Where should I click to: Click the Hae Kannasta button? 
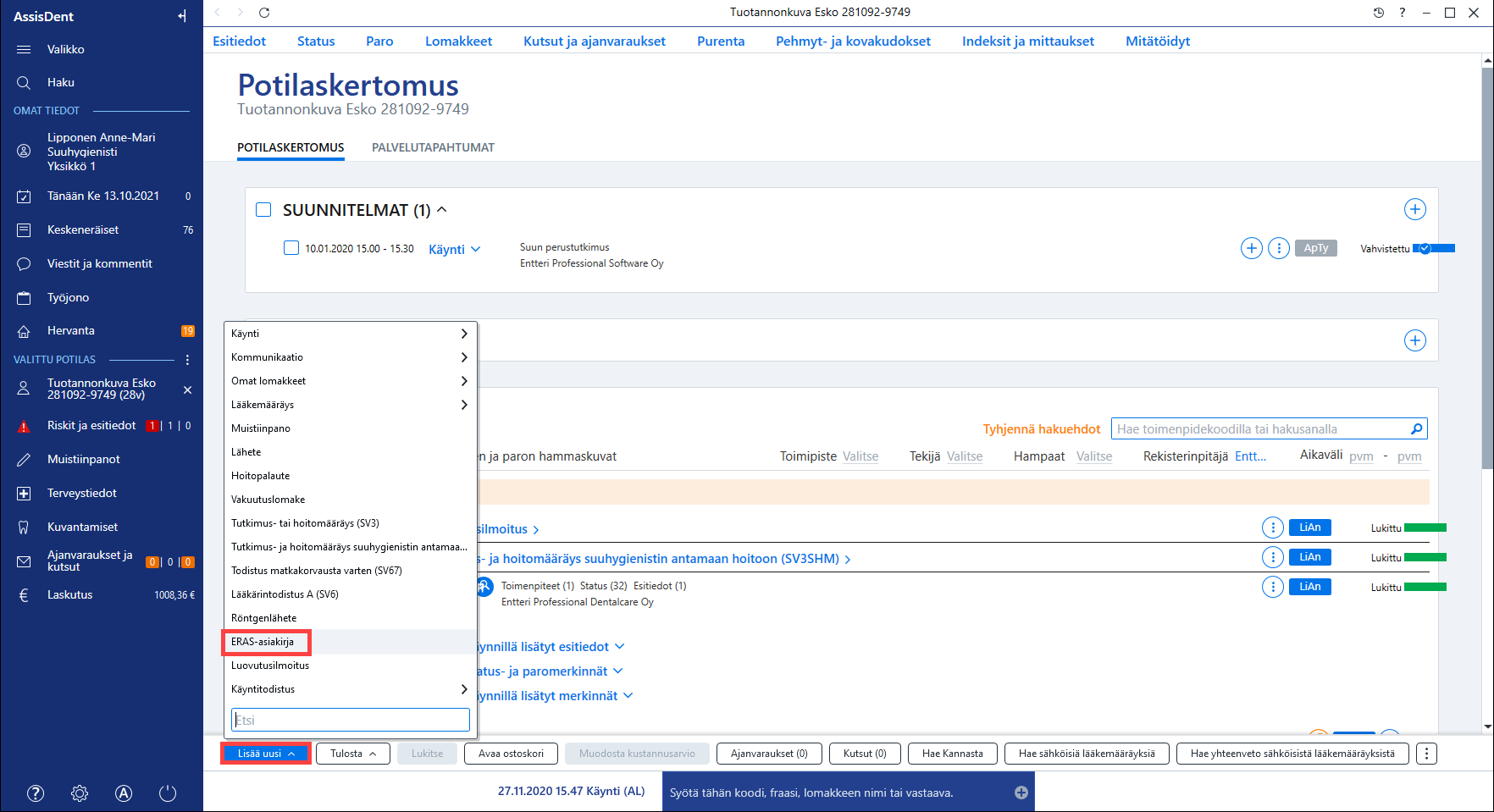[x=953, y=754]
